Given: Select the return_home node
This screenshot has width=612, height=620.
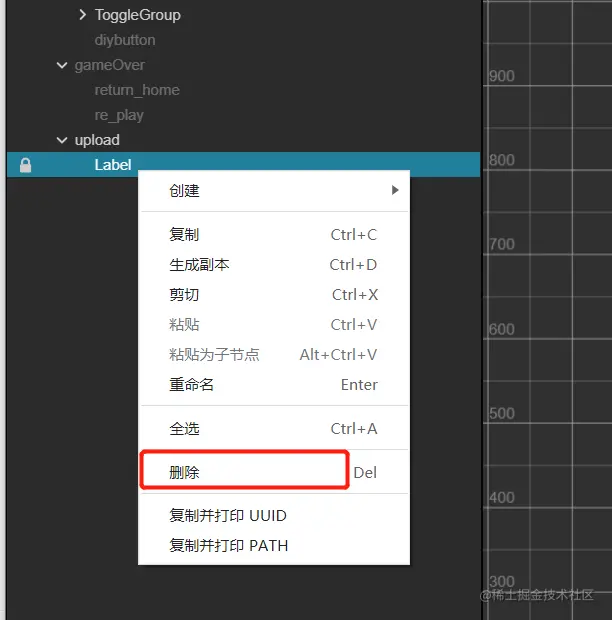Looking at the screenshot, I should click(x=137, y=90).
